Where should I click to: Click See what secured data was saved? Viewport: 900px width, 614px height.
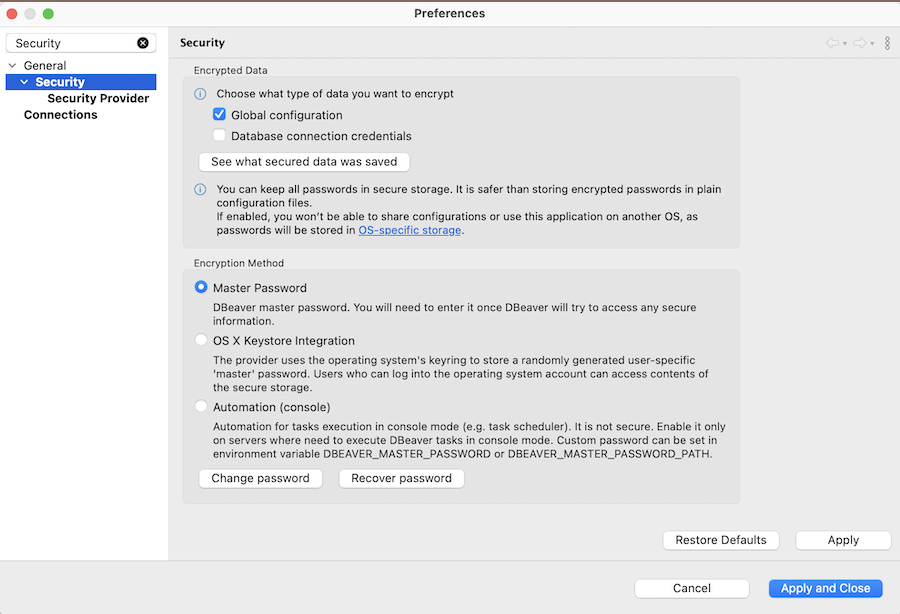(x=304, y=161)
